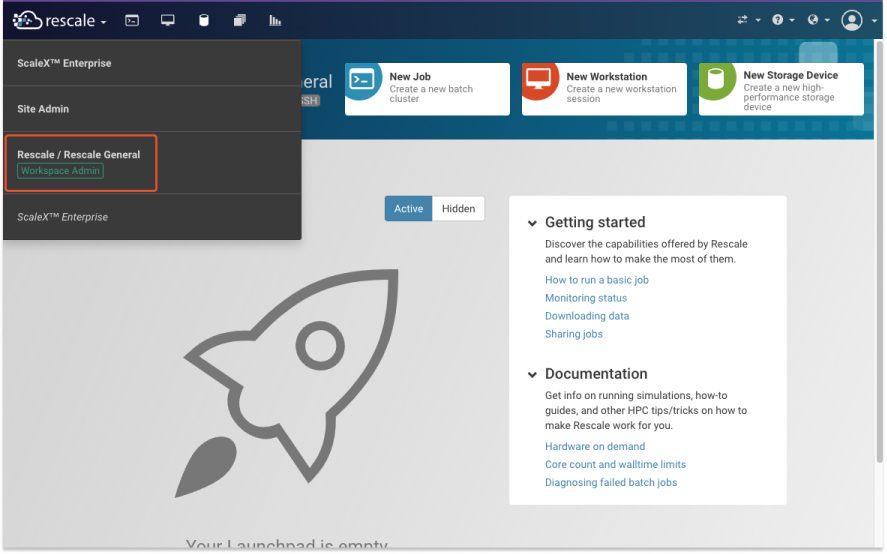Switch to the Active jobs view

[x=408, y=209]
